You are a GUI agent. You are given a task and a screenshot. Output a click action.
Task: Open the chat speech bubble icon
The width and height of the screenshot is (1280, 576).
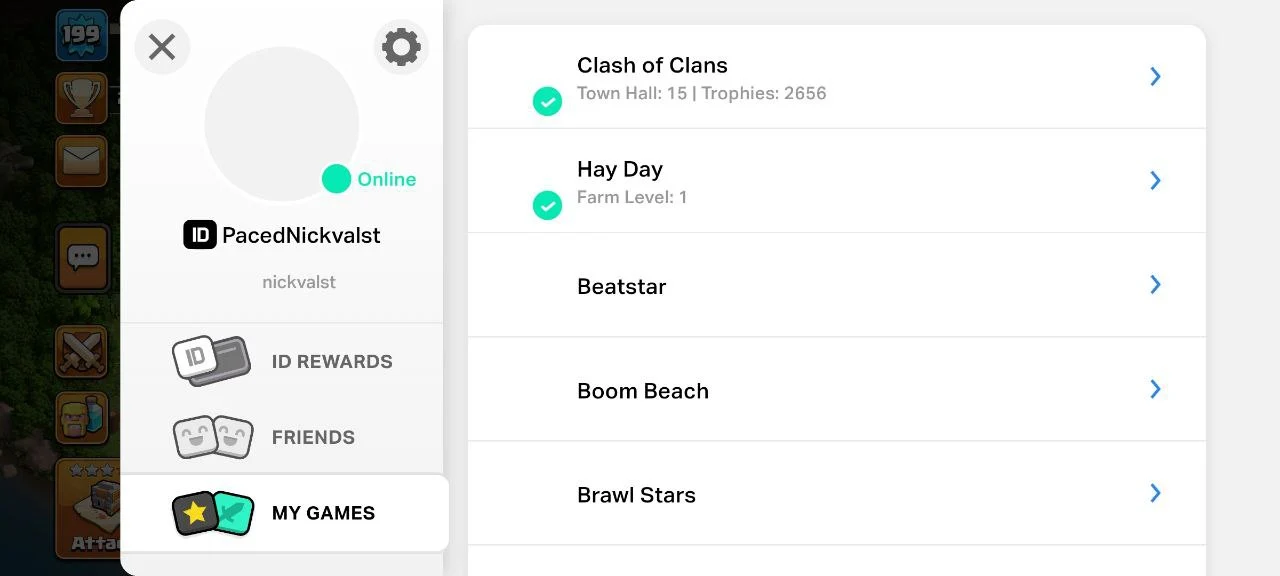click(82, 258)
